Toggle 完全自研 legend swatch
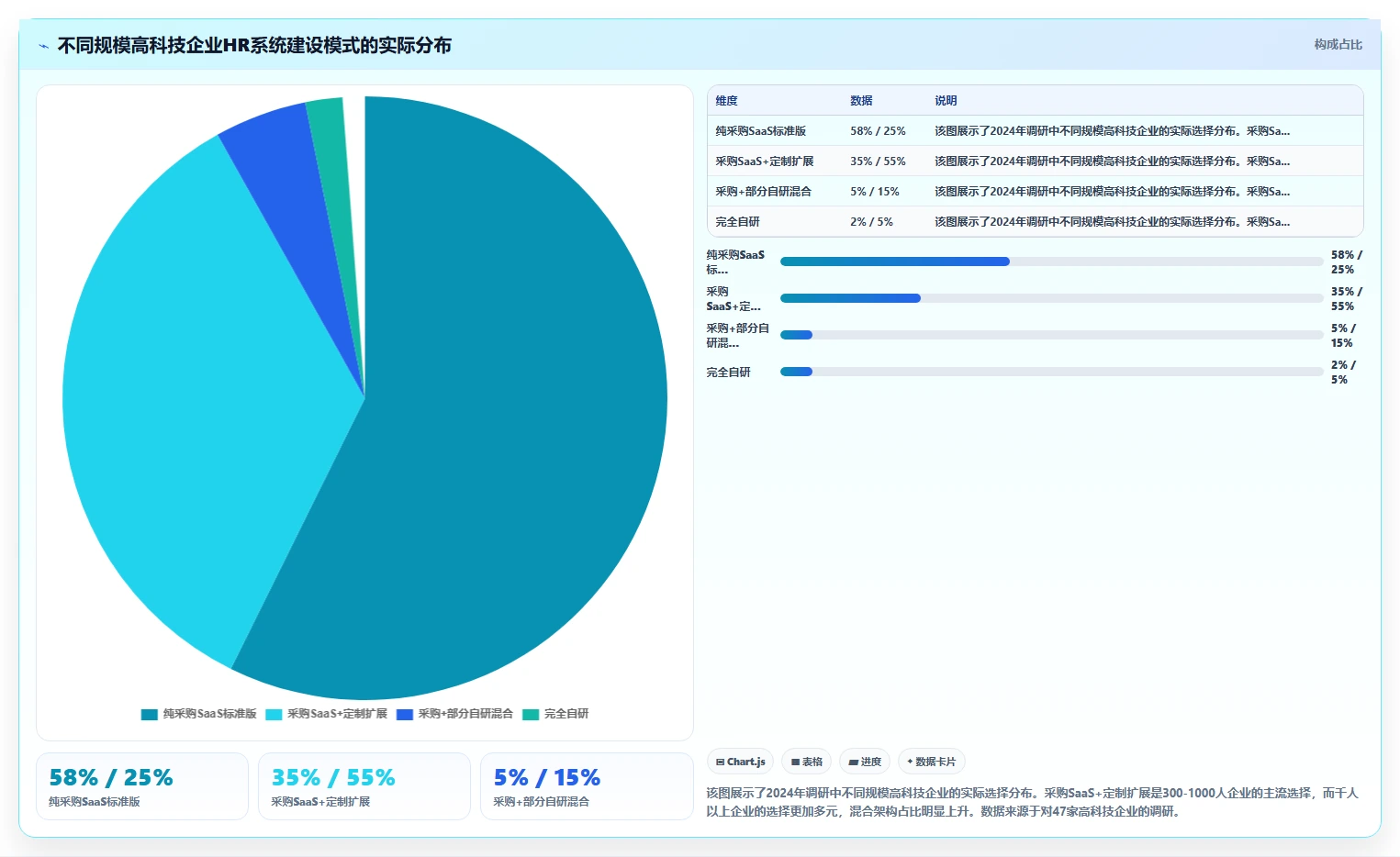 click(531, 714)
